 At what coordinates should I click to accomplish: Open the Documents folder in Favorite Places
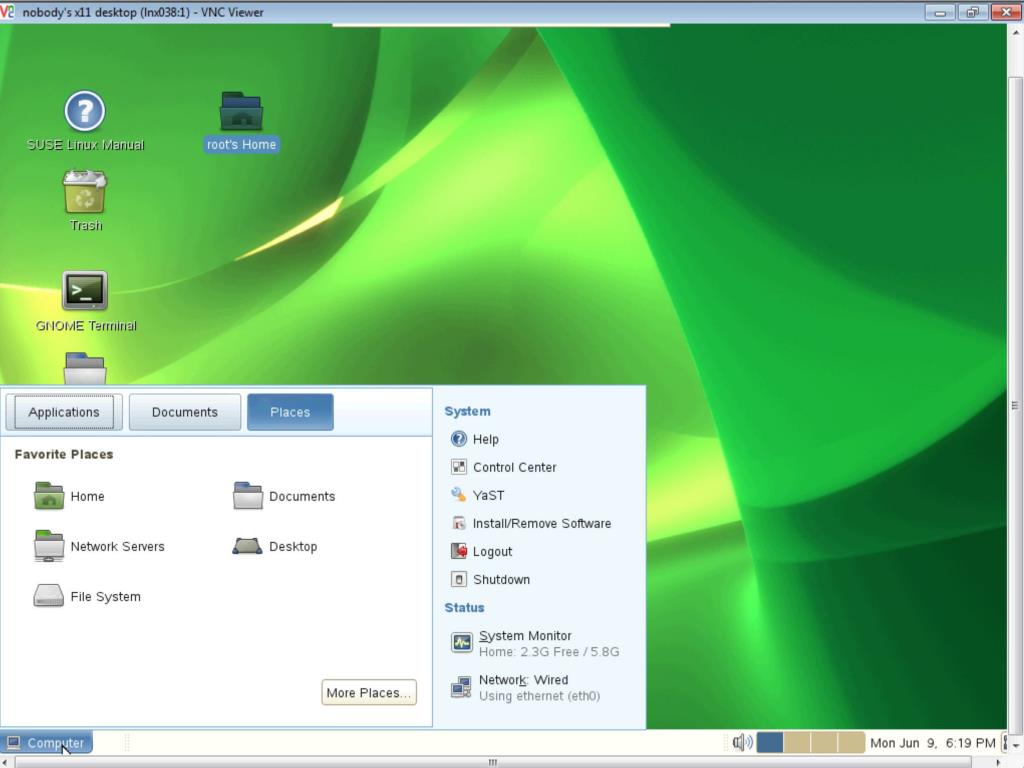[x=284, y=496]
